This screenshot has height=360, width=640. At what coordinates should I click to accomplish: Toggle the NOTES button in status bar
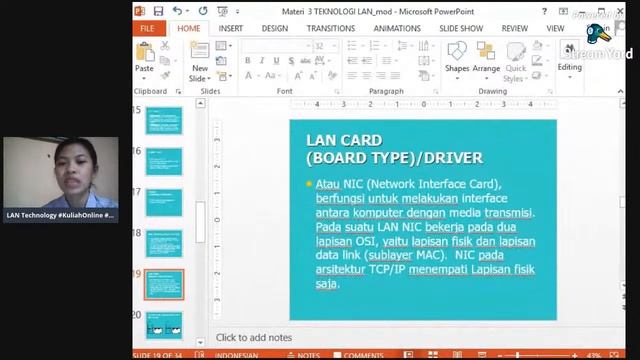tap(304, 356)
